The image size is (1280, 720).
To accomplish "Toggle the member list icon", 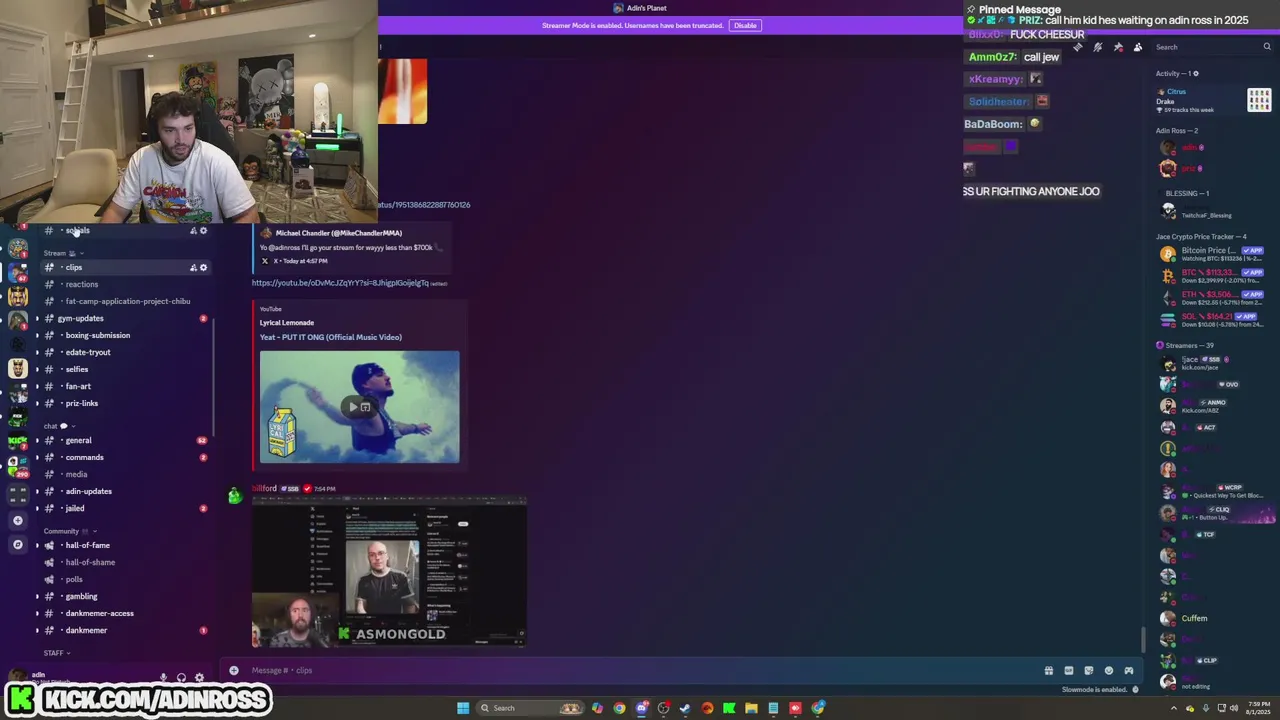I will (1138, 47).
